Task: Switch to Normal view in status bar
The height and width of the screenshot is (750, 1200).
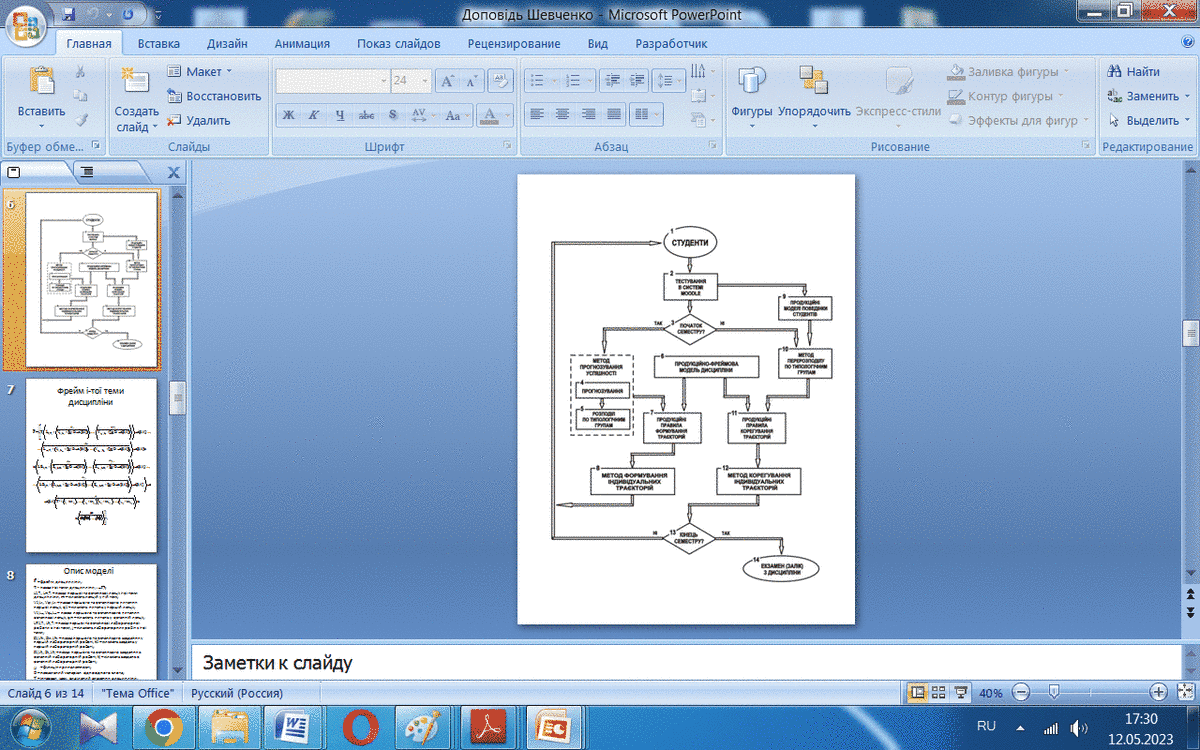Action: [x=917, y=692]
